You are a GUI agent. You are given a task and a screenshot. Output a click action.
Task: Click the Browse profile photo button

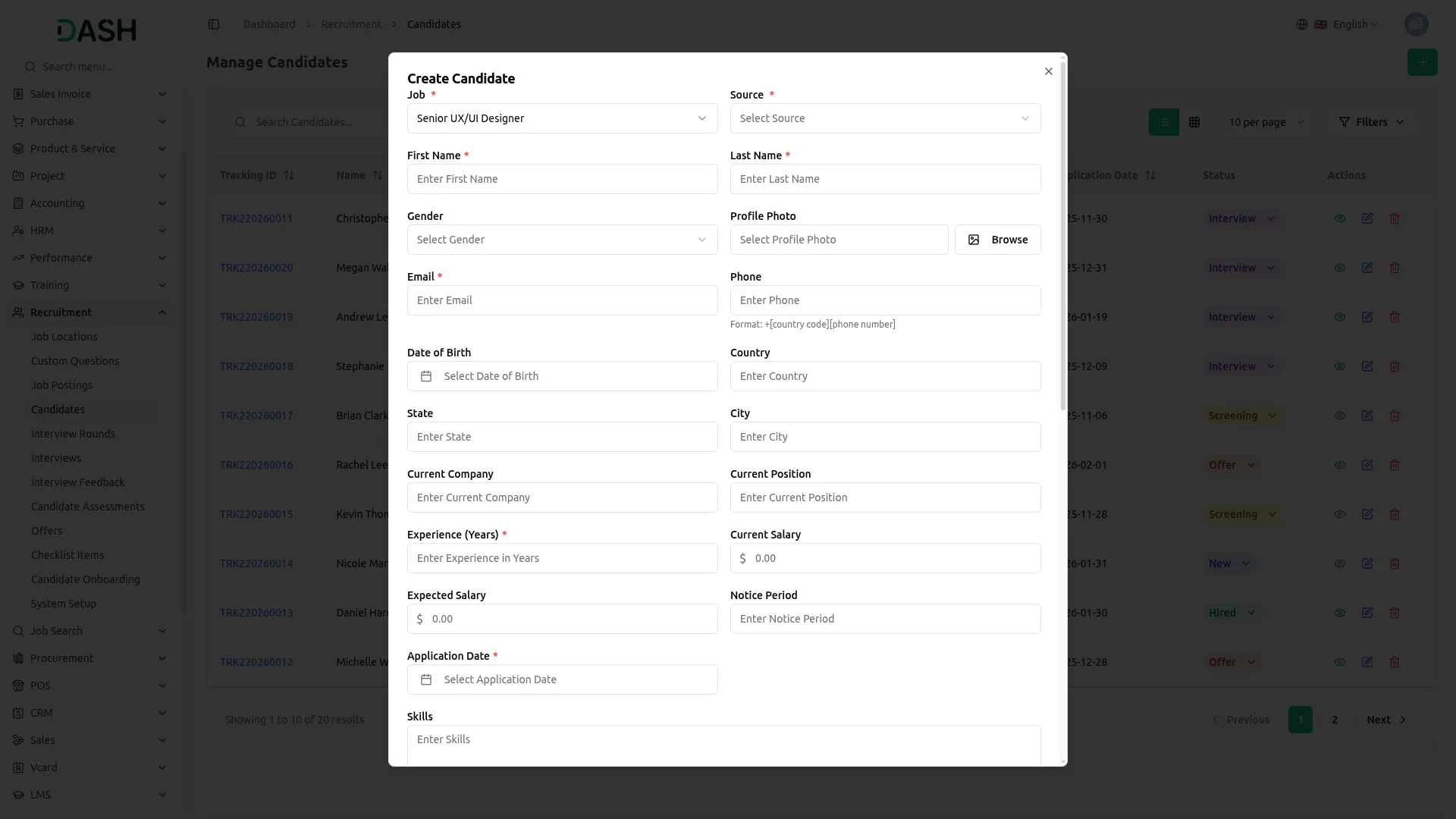pyautogui.click(x=997, y=240)
